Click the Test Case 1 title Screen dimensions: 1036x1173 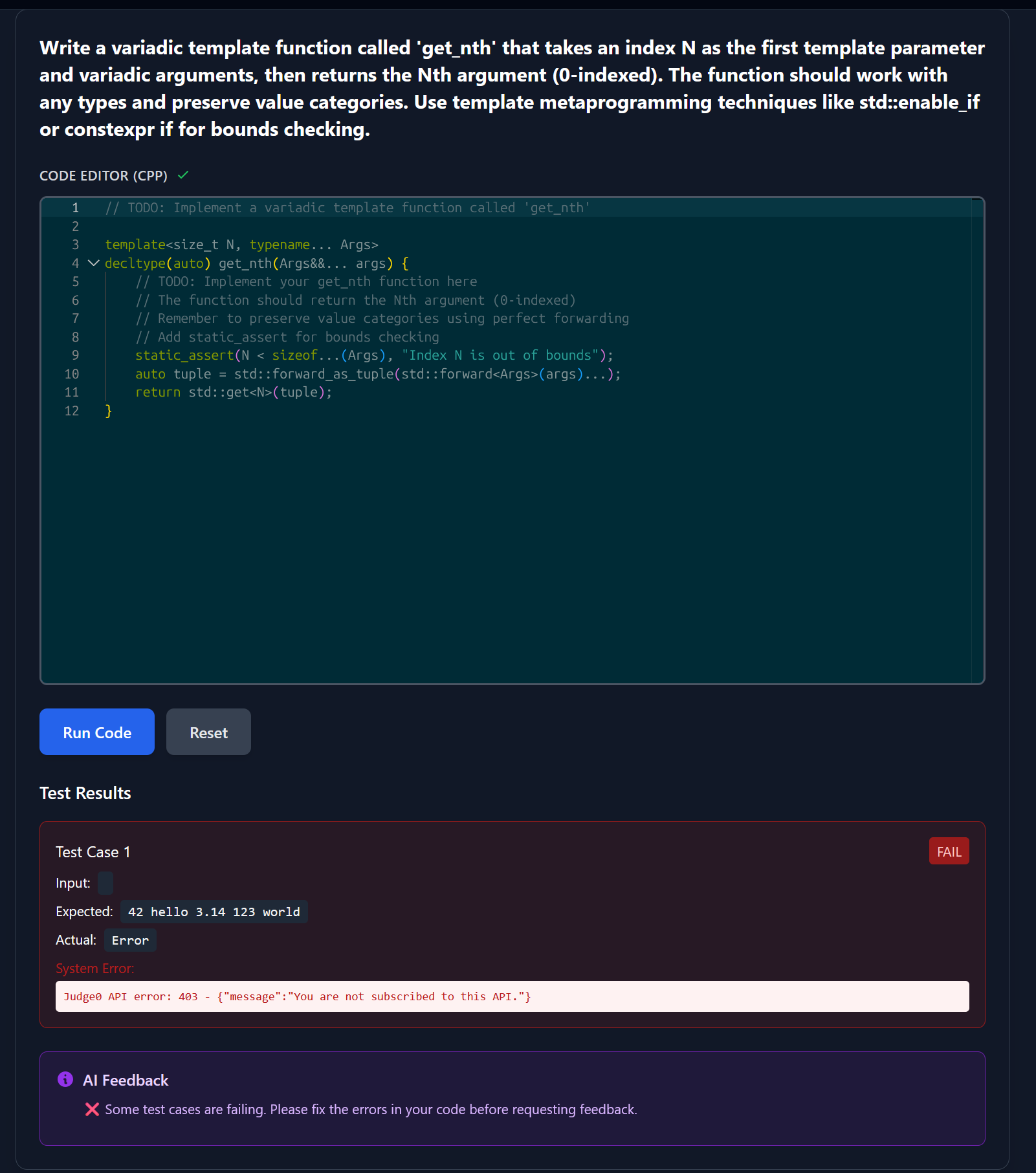(93, 852)
